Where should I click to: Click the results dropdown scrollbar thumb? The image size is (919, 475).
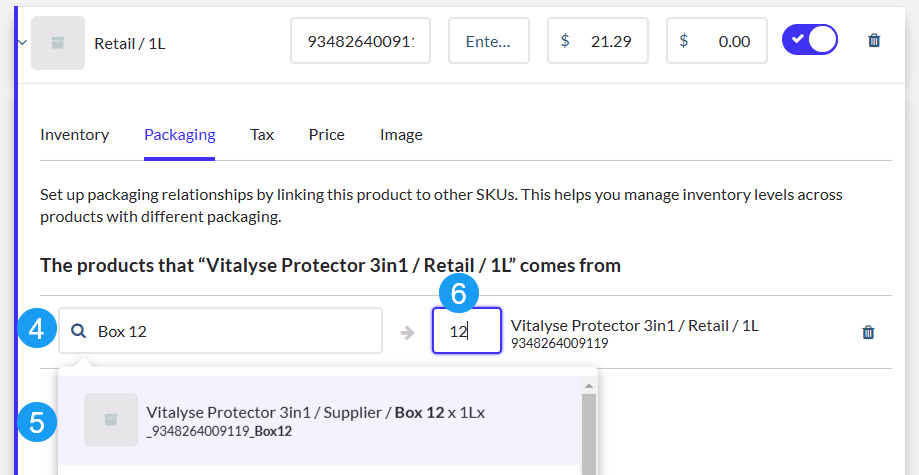coord(589,434)
